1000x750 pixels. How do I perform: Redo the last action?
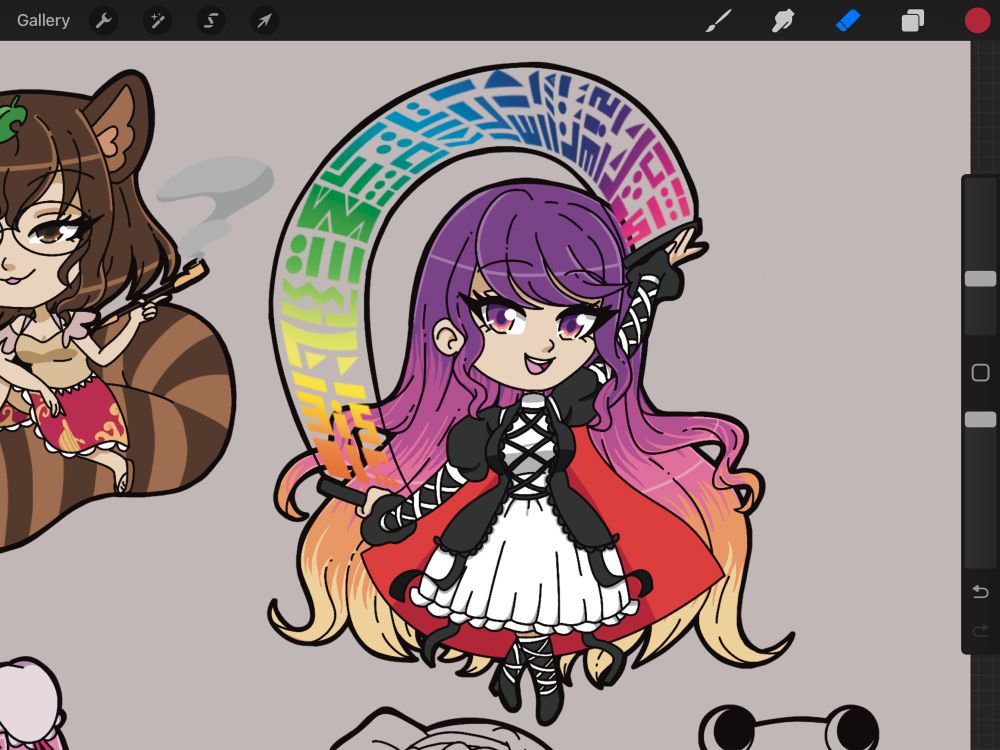point(980,631)
